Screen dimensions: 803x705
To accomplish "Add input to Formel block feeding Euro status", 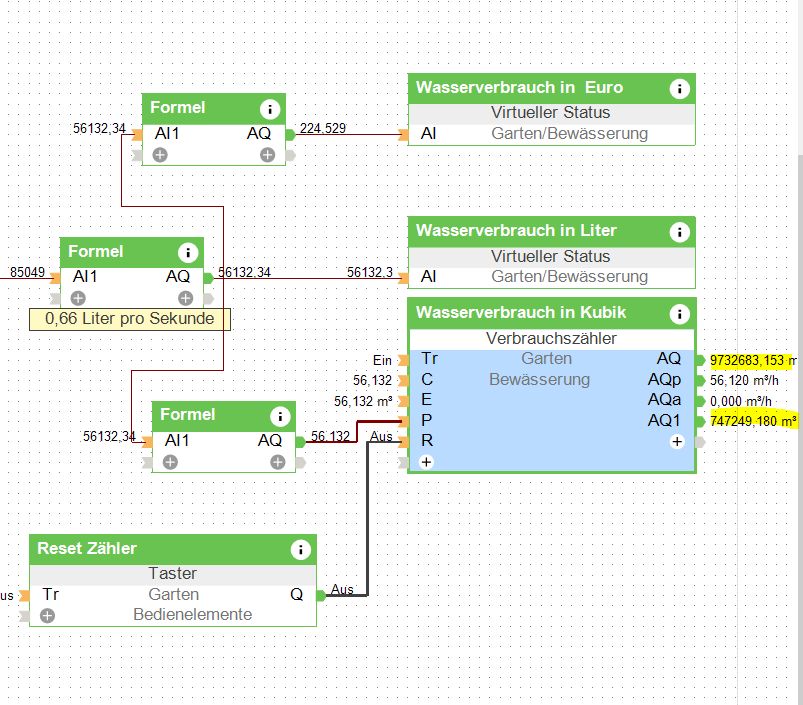I will pos(160,155).
